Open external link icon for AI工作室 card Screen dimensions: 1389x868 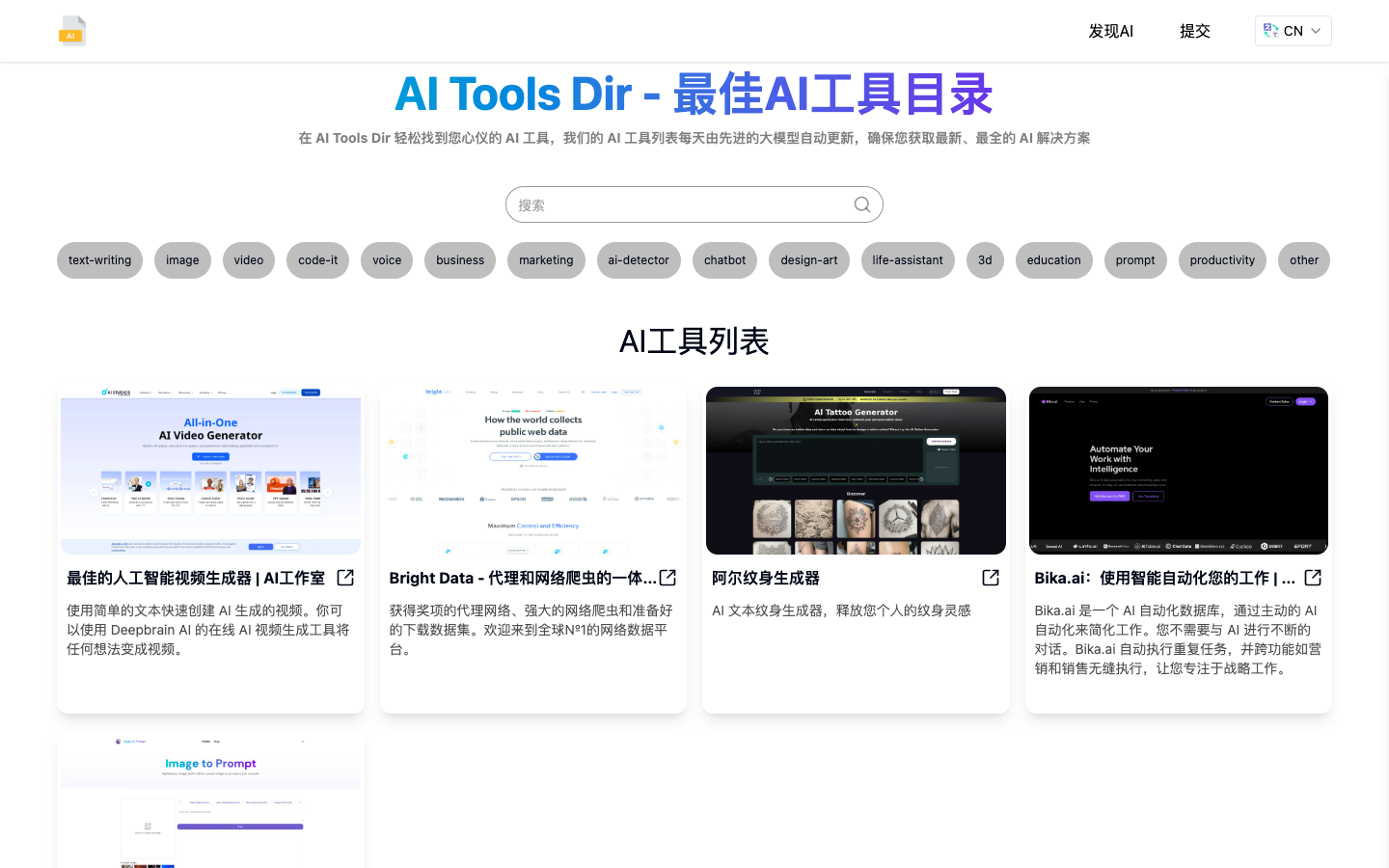(x=345, y=578)
